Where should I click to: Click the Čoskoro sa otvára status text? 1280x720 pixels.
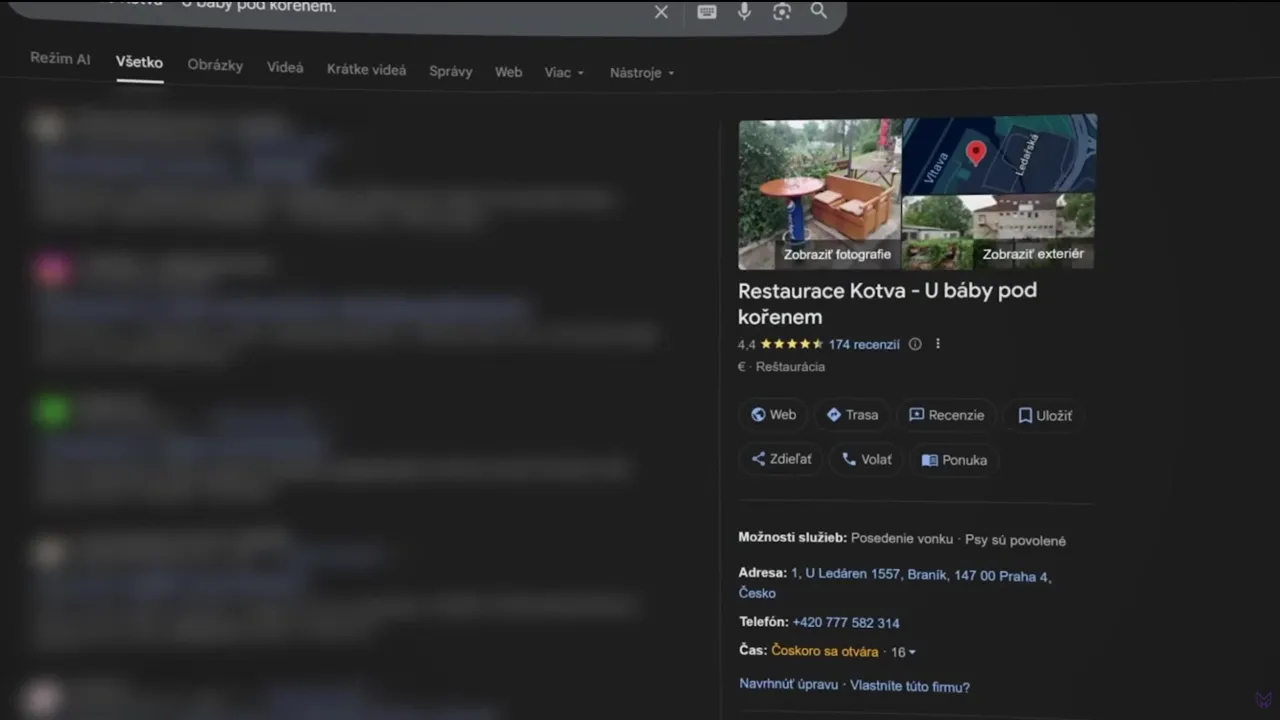point(825,651)
